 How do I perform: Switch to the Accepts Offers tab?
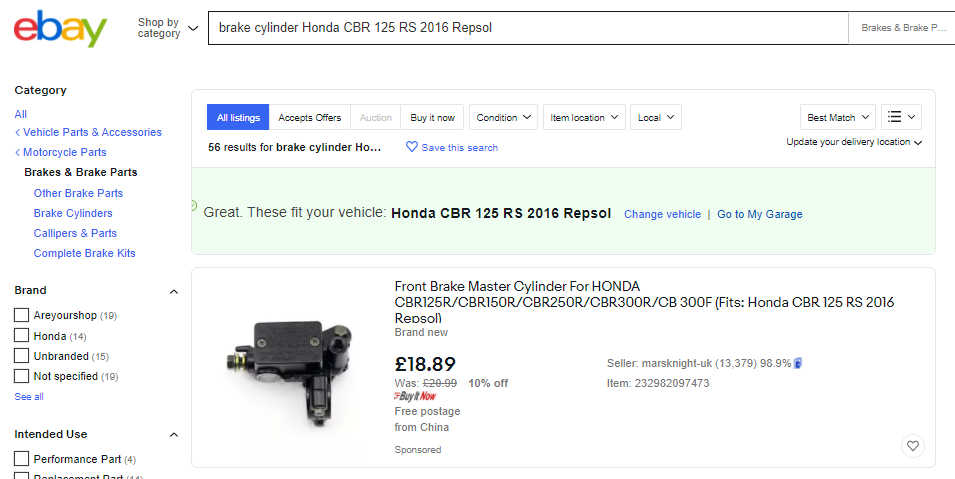click(309, 117)
